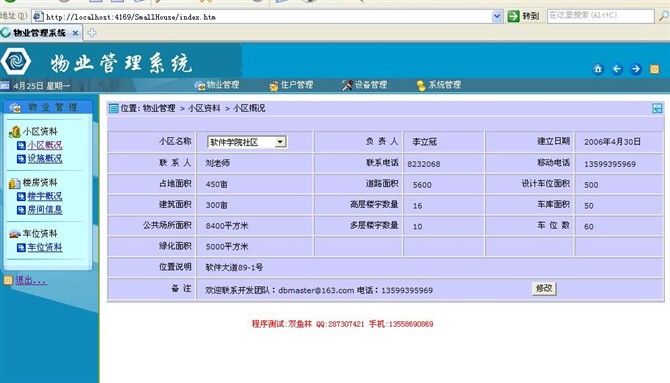This screenshot has height=383, width=670.
Task: Click the 车库面积 value 50
Action: coord(589,206)
